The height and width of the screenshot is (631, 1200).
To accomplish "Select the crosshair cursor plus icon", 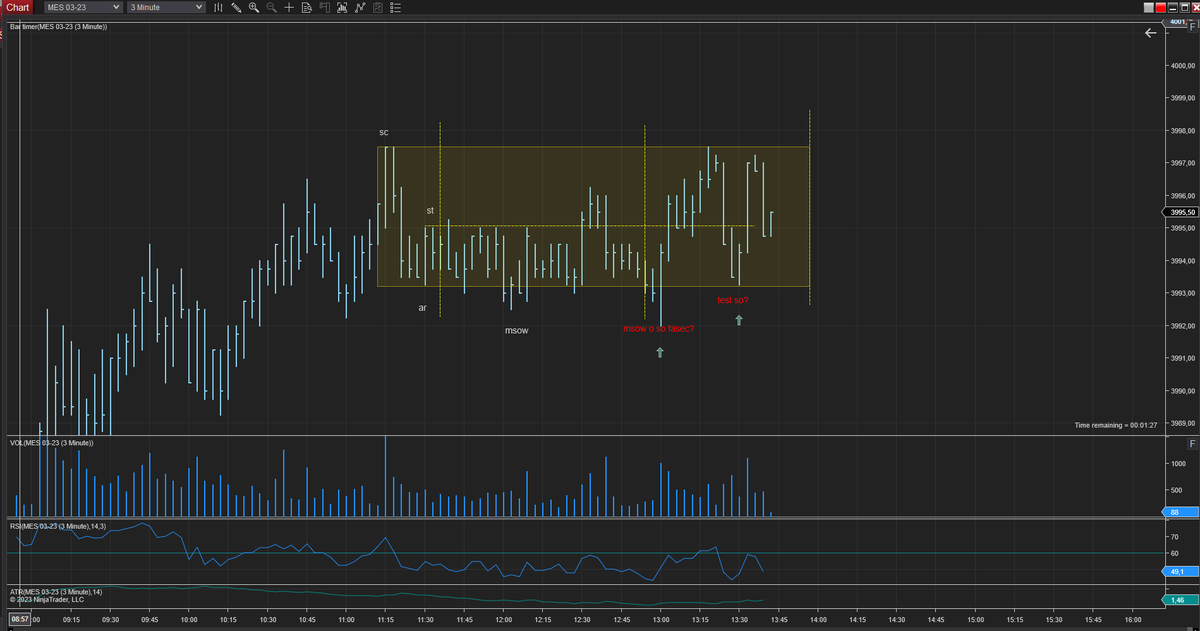I will [289, 7].
